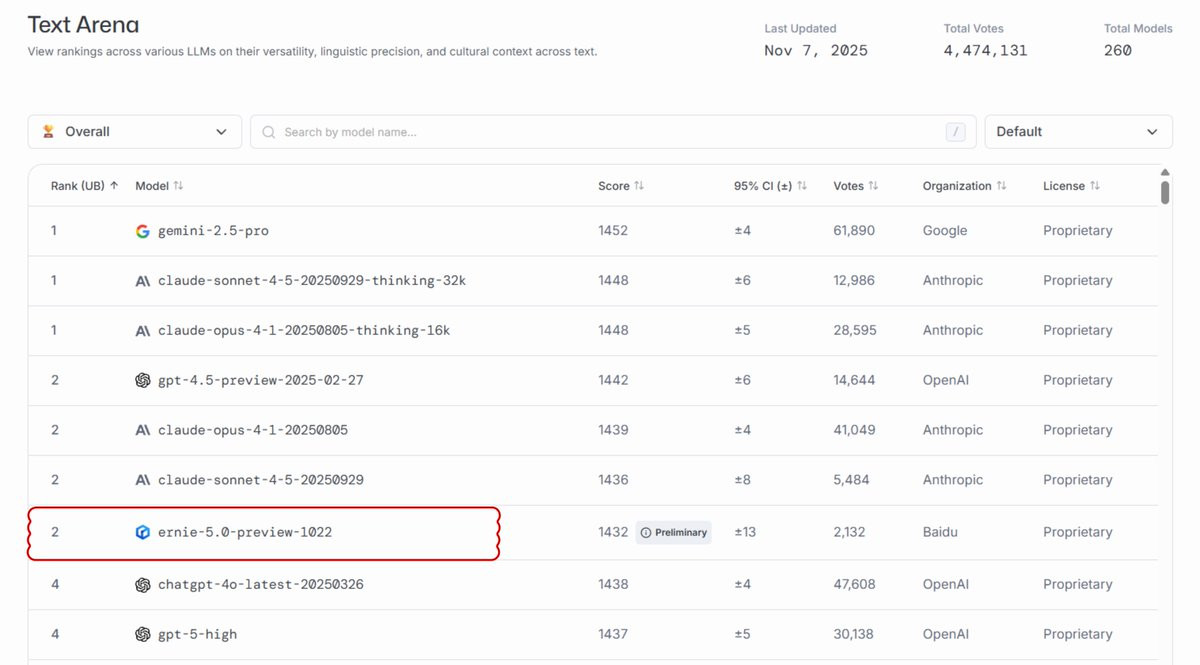Open the Overall category dropdown

pyautogui.click(x=135, y=132)
